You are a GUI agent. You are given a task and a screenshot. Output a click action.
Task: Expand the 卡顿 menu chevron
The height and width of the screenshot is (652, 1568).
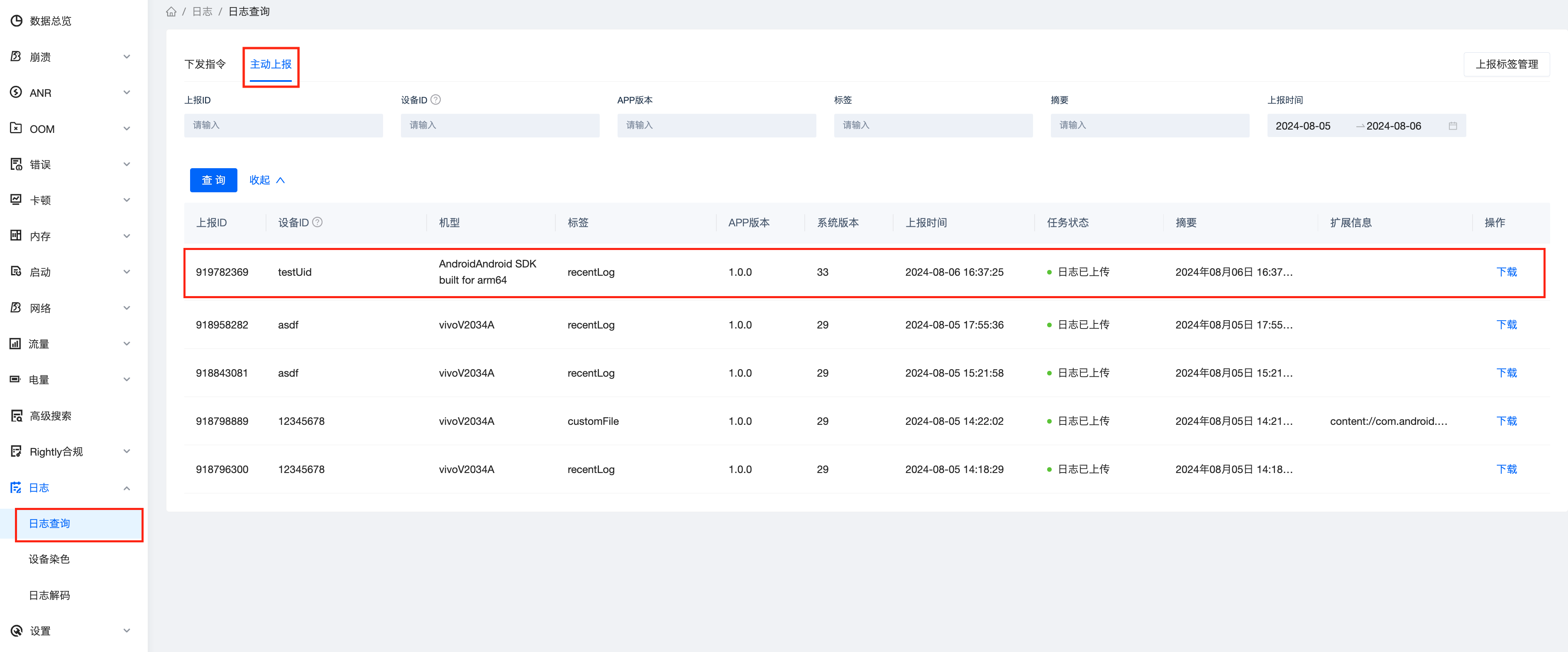click(x=127, y=200)
